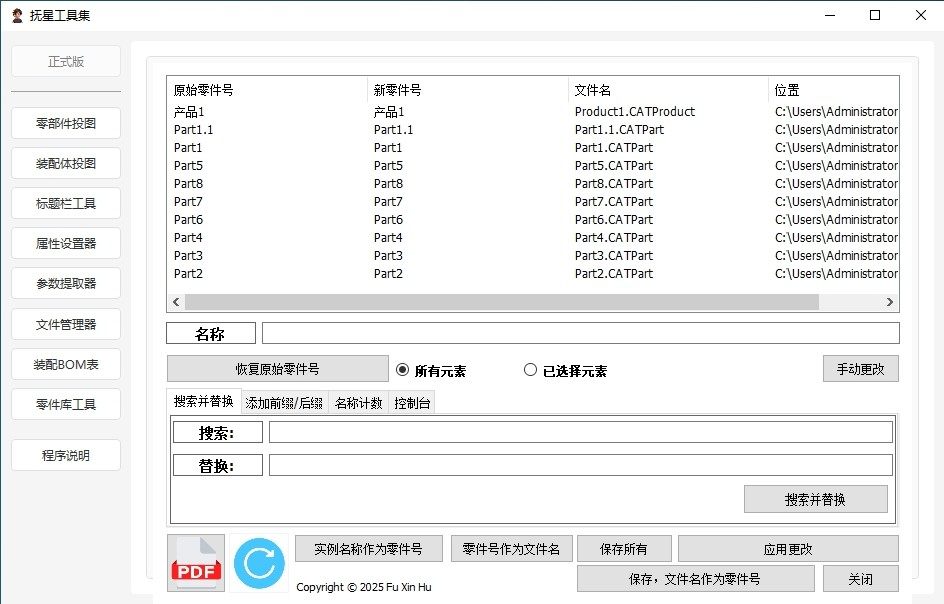Viewport: 944px width, 604px height.
Task: Open the 文件管理器 panel
Action: [66, 325]
